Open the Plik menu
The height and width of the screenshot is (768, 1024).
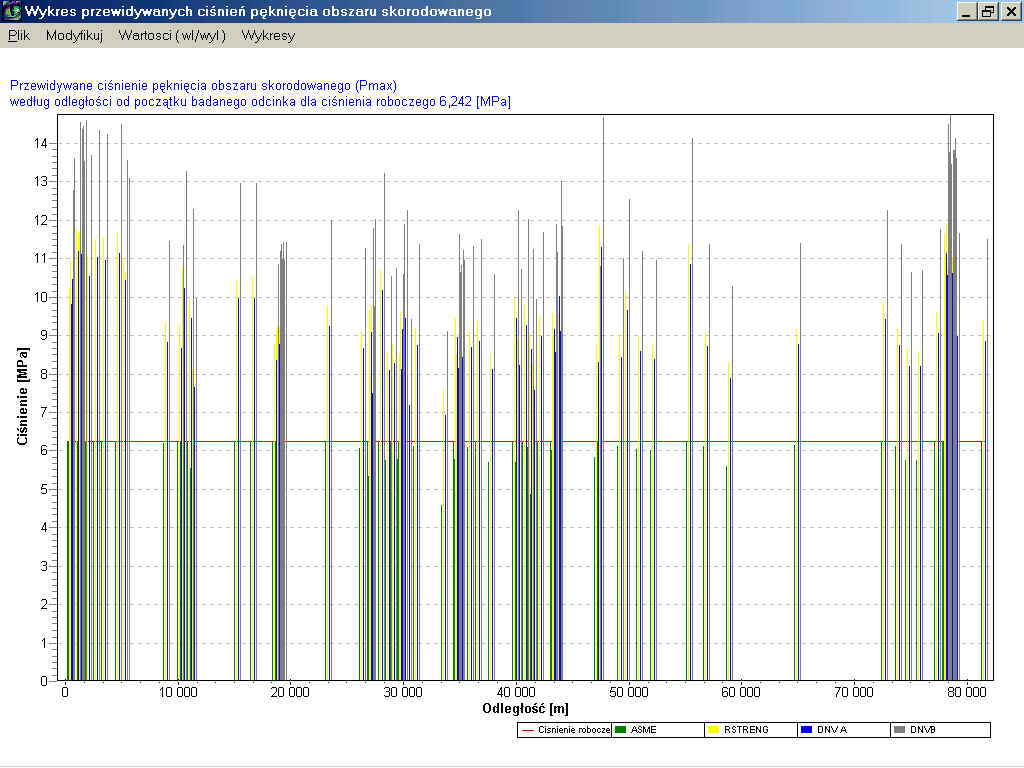pos(19,36)
